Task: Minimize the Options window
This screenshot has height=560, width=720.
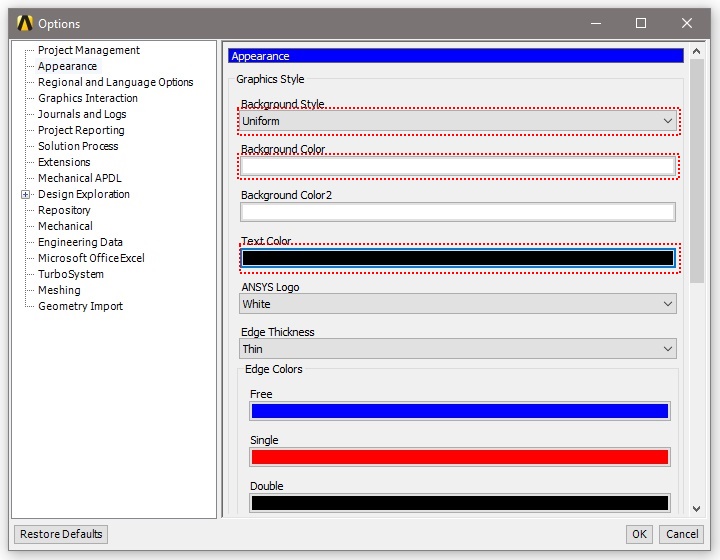Action: click(596, 23)
